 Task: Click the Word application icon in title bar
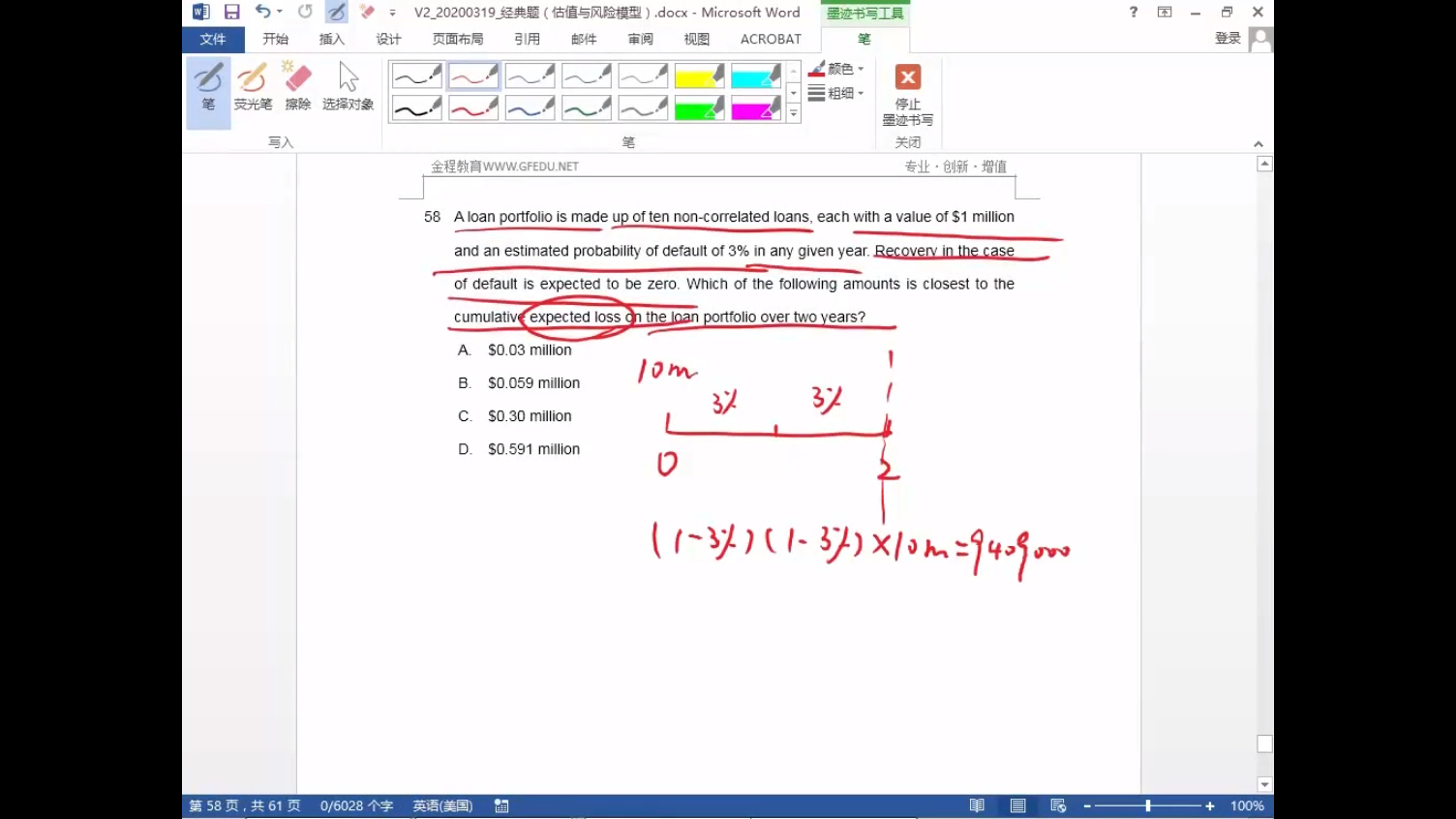(x=200, y=12)
